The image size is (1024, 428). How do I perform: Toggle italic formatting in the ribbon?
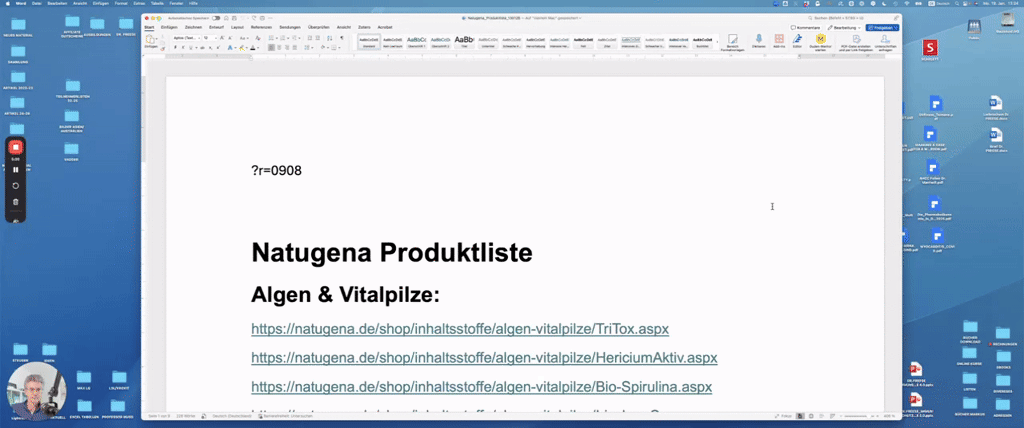(183, 48)
